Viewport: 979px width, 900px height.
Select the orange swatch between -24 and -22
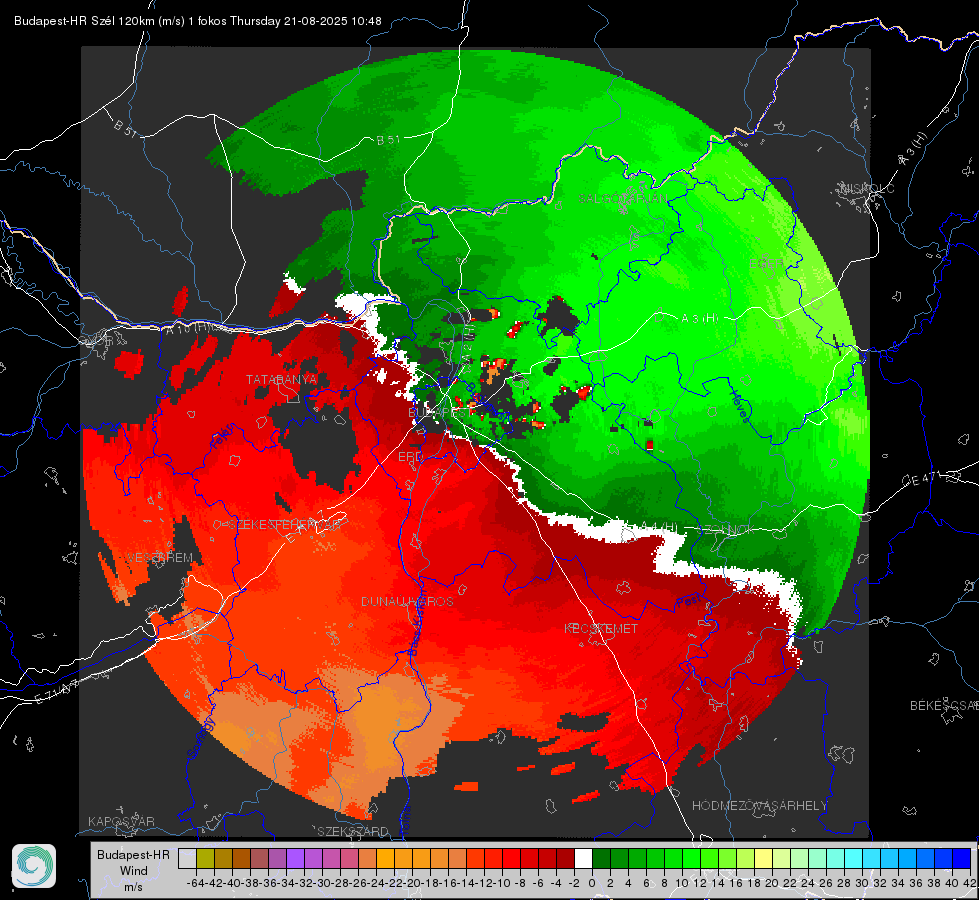(385, 858)
